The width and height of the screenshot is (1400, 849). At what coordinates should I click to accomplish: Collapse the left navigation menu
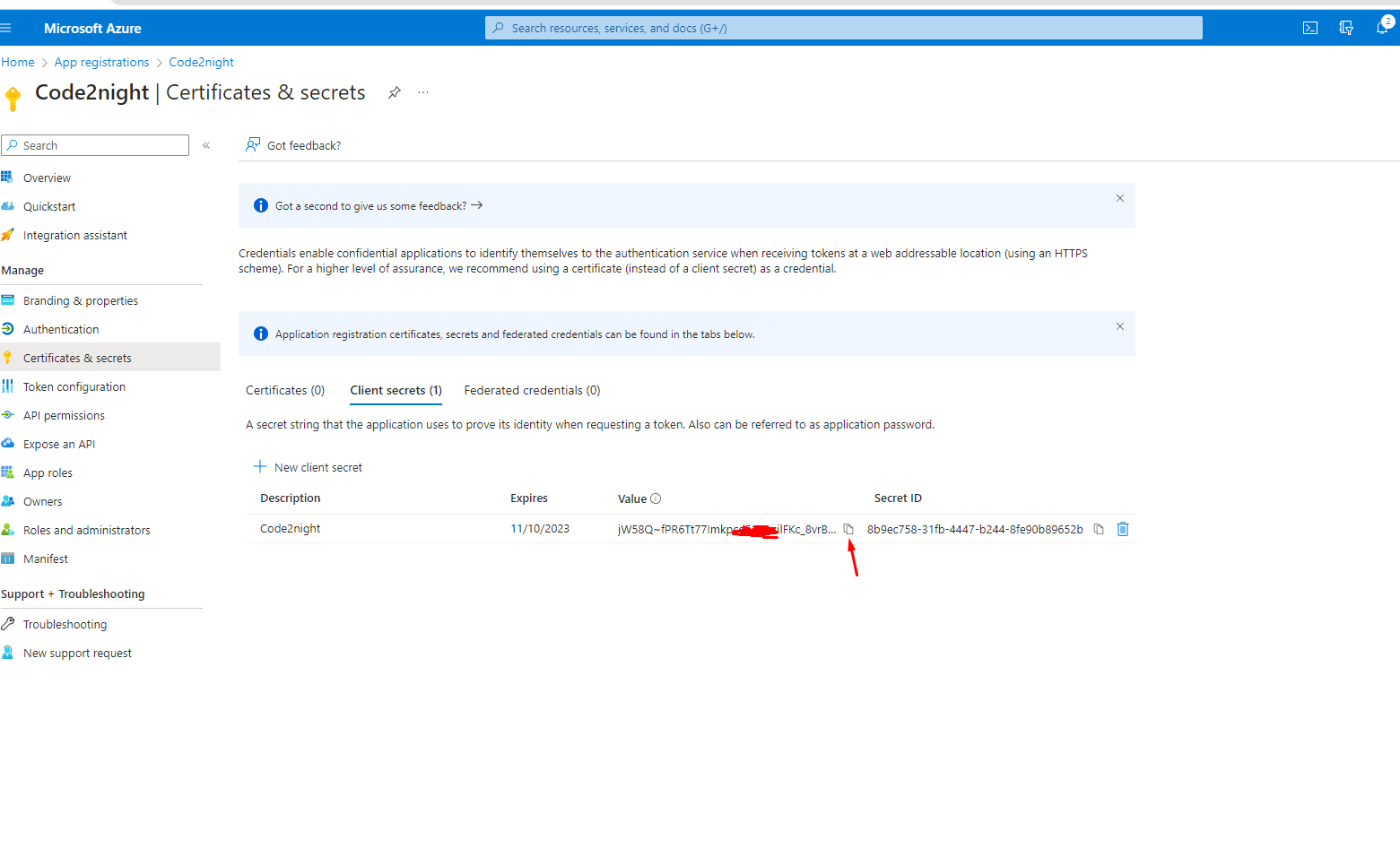pos(206,145)
